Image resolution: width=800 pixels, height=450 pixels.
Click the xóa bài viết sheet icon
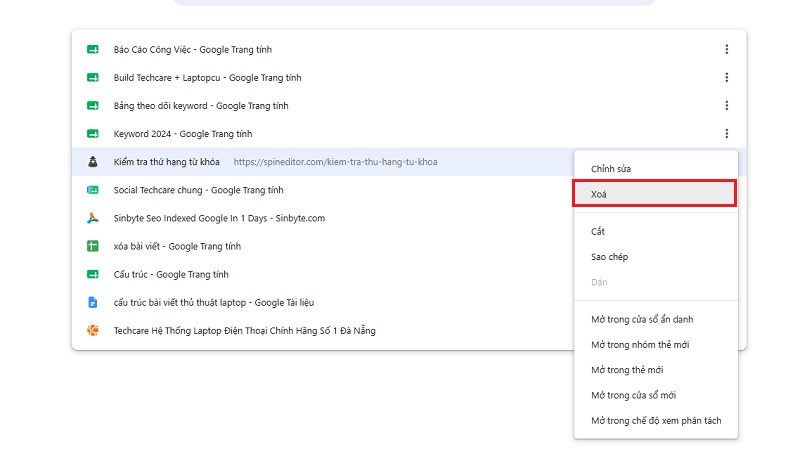[x=92, y=246]
